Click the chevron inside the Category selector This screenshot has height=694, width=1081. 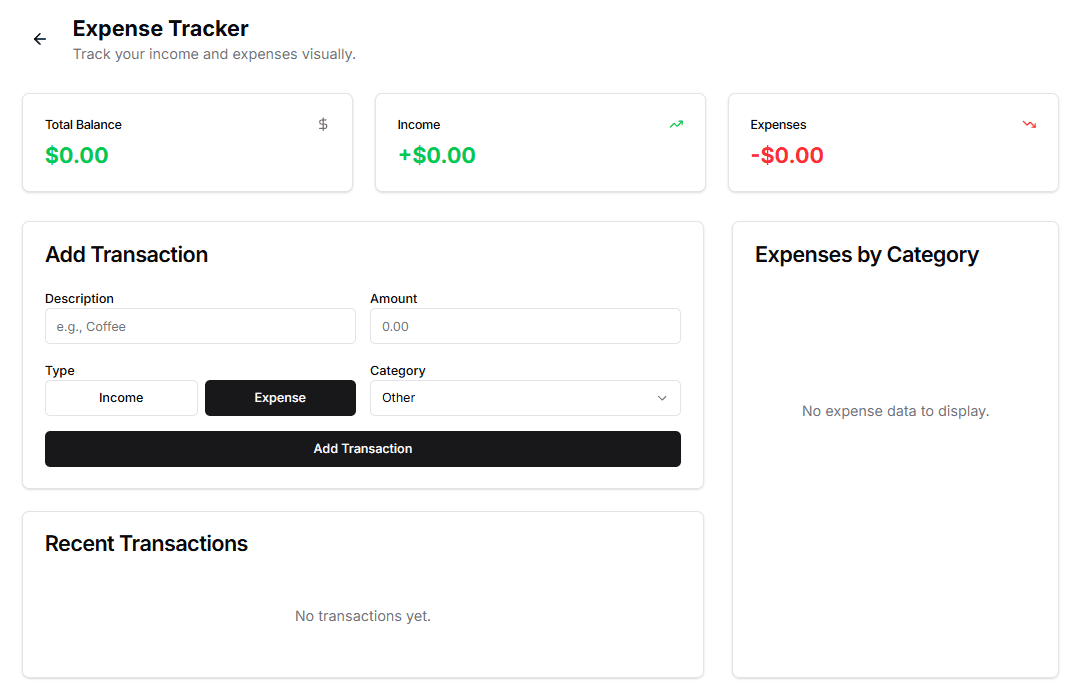click(x=662, y=398)
